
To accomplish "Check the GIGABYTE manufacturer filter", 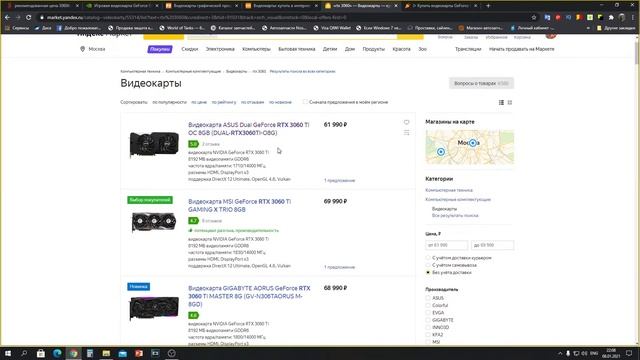I will 428,320.
